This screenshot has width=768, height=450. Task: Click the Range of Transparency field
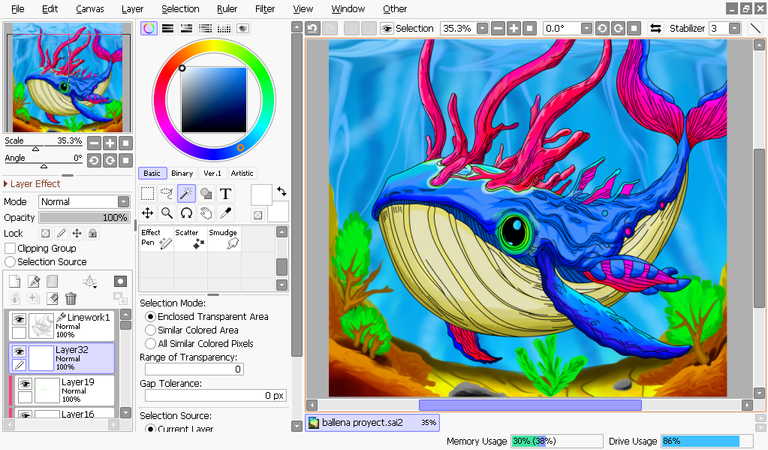194,369
